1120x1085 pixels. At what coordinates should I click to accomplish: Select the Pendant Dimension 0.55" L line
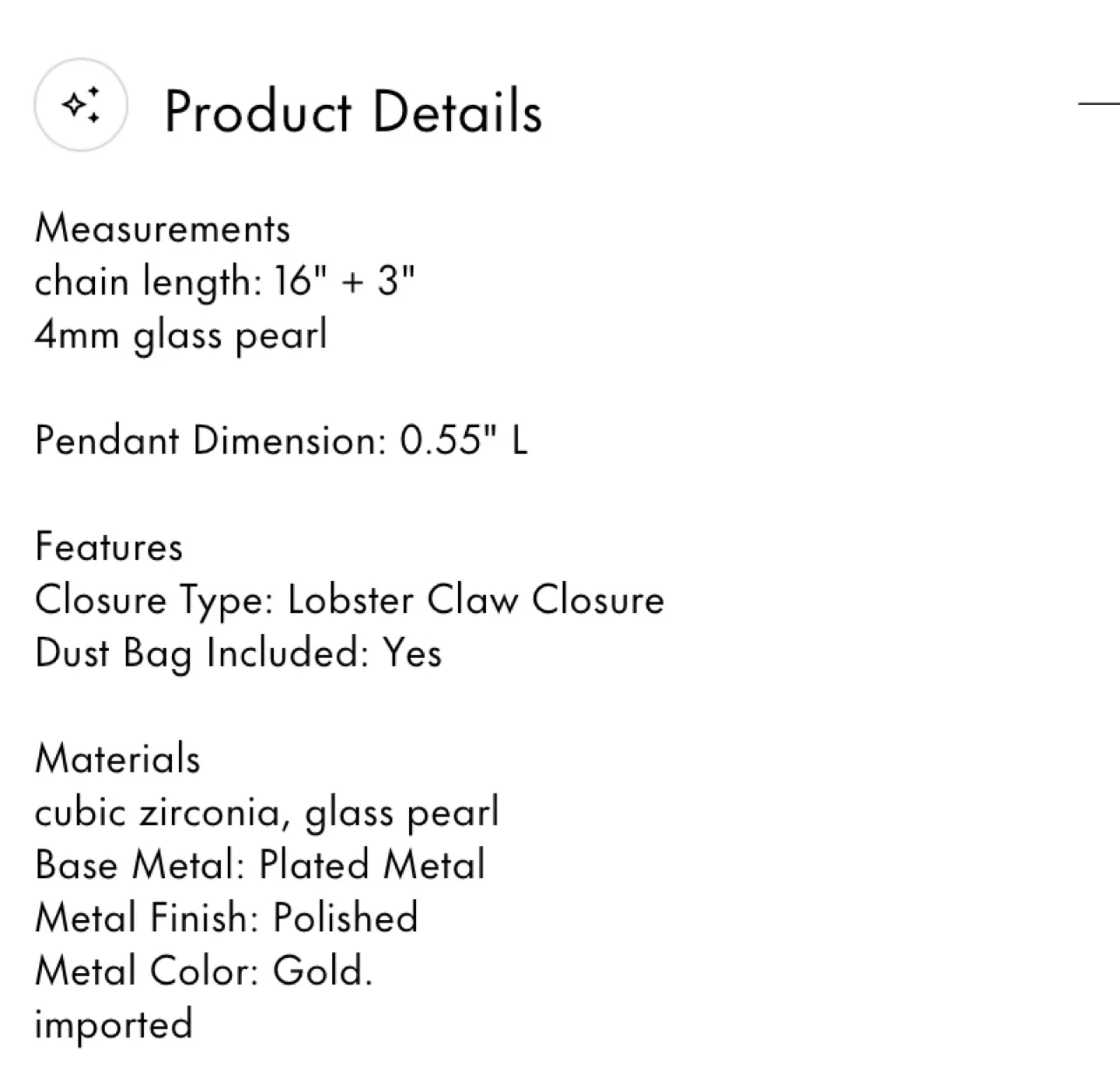coord(282,440)
